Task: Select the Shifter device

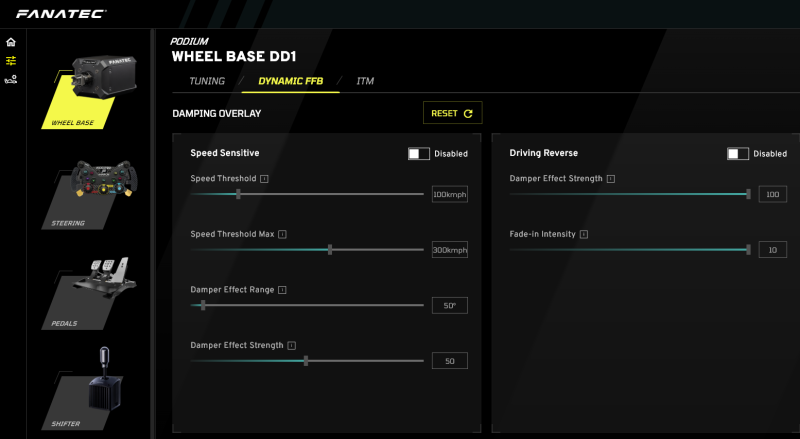Action: 84,388
